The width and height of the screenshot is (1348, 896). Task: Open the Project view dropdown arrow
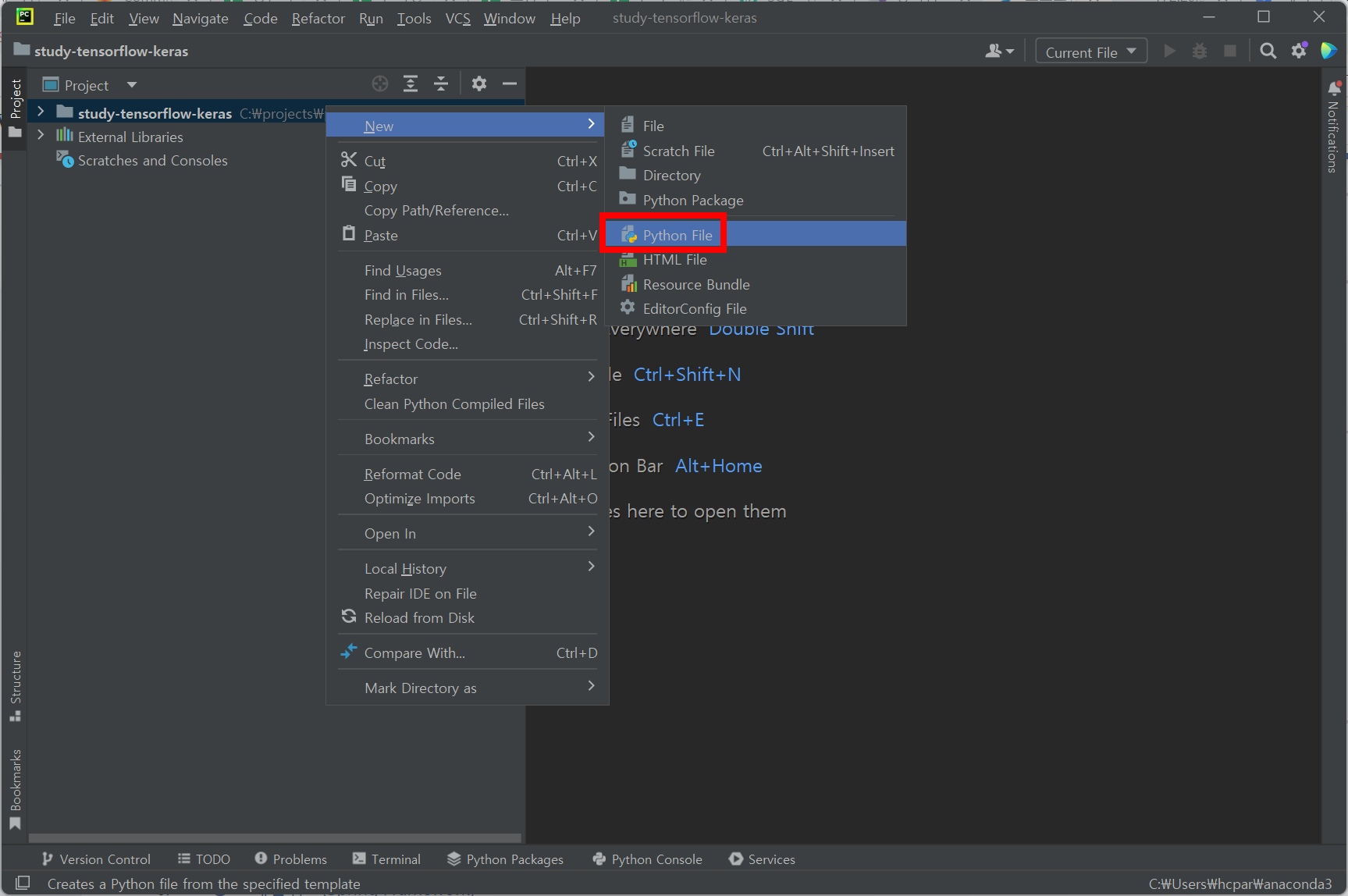point(132,84)
